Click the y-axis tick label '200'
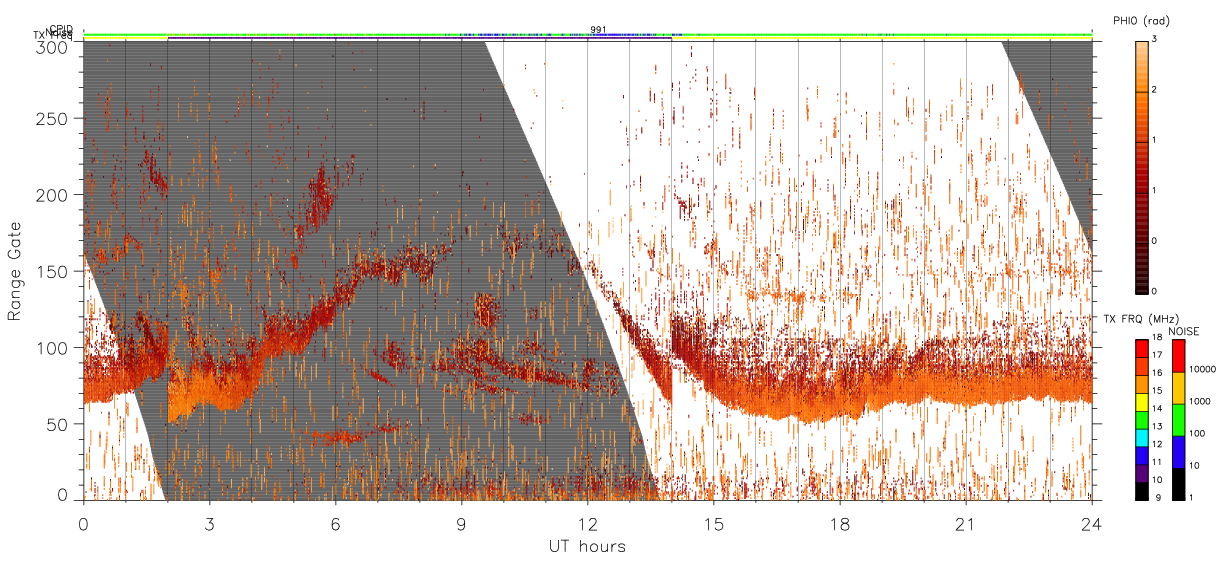Image resolution: width=1228 pixels, height=567 pixels. pyautogui.click(x=54, y=195)
